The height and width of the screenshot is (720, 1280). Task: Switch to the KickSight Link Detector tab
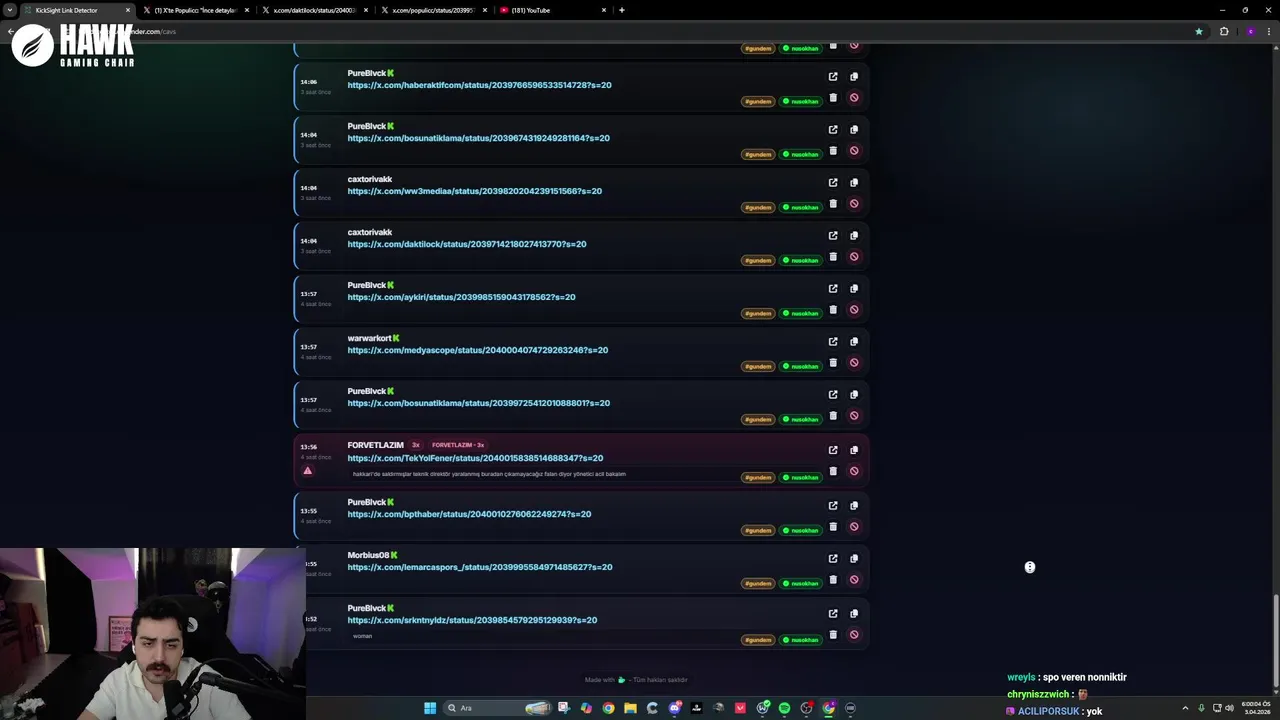tap(75, 10)
